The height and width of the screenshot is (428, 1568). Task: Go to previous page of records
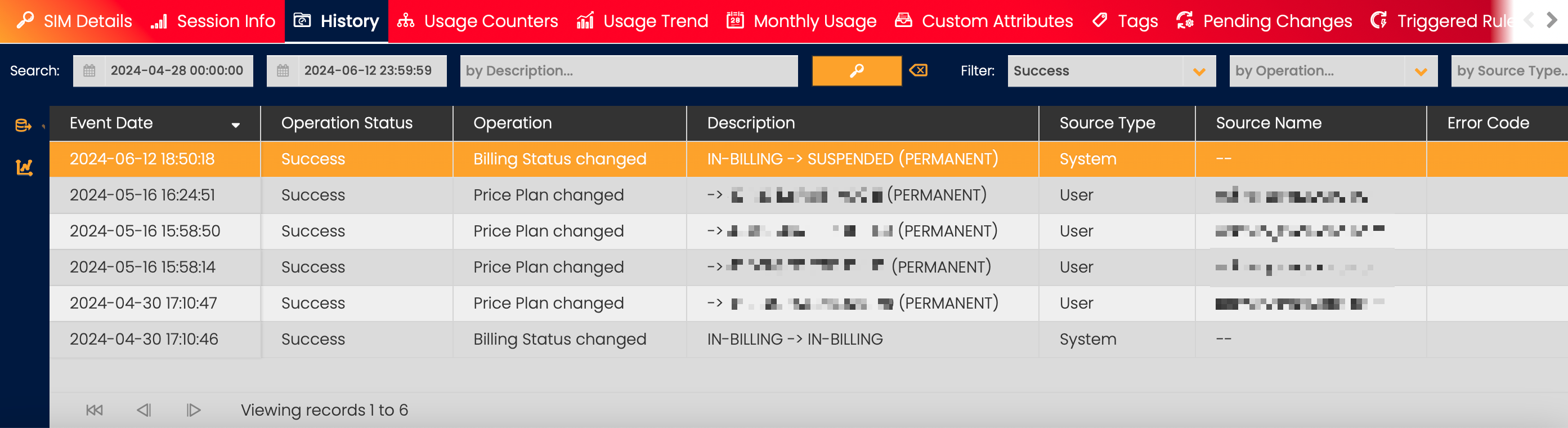(144, 410)
